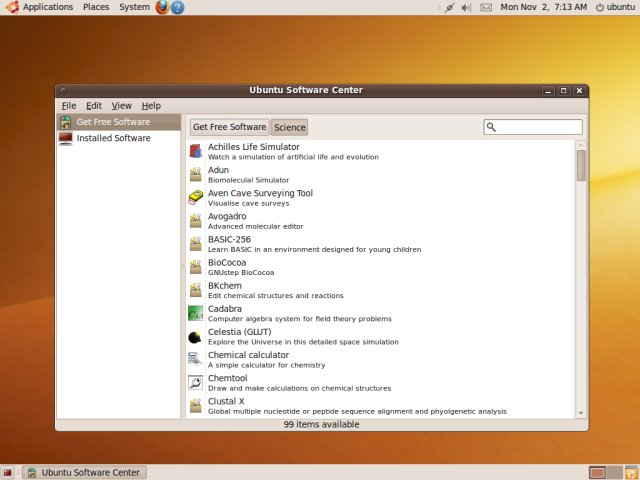
Task: Switch to the first workspace
Action: [x=597, y=473]
